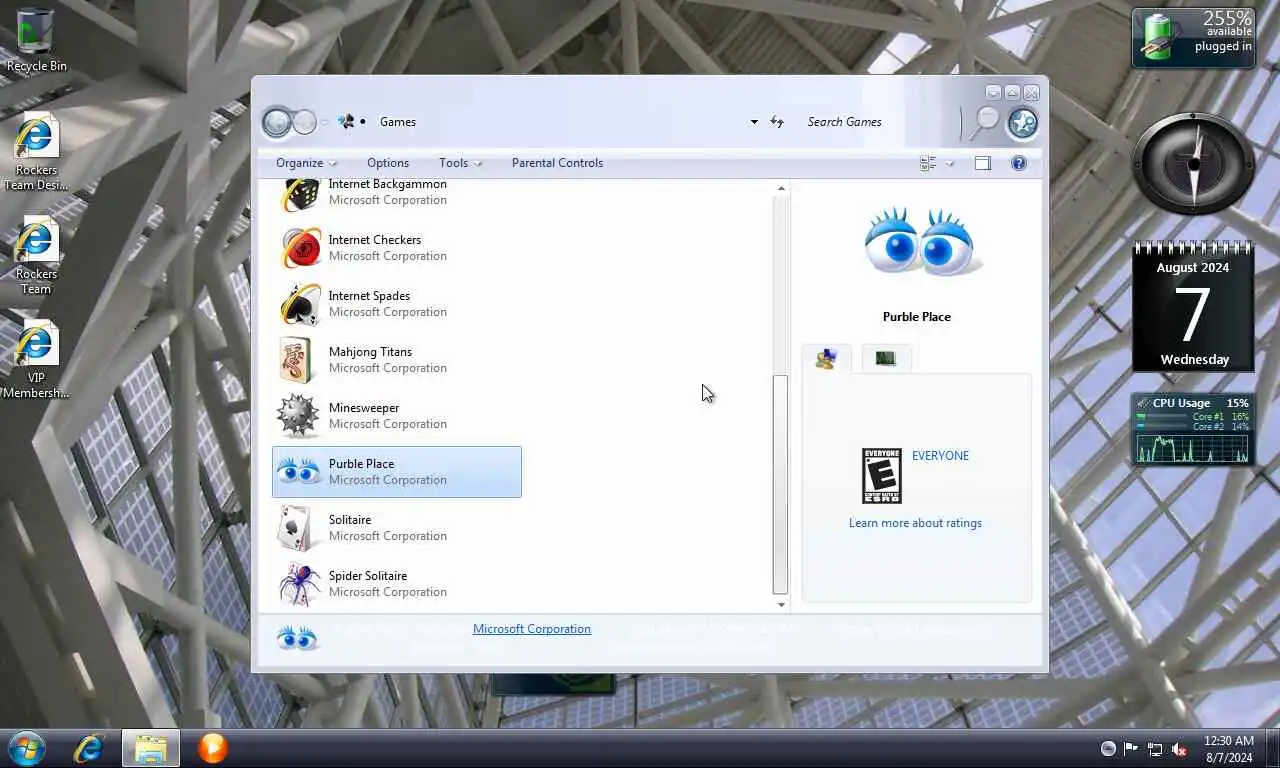Open the Rockers Team desktop shortcut
The image size is (1280, 768).
click(36, 256)
